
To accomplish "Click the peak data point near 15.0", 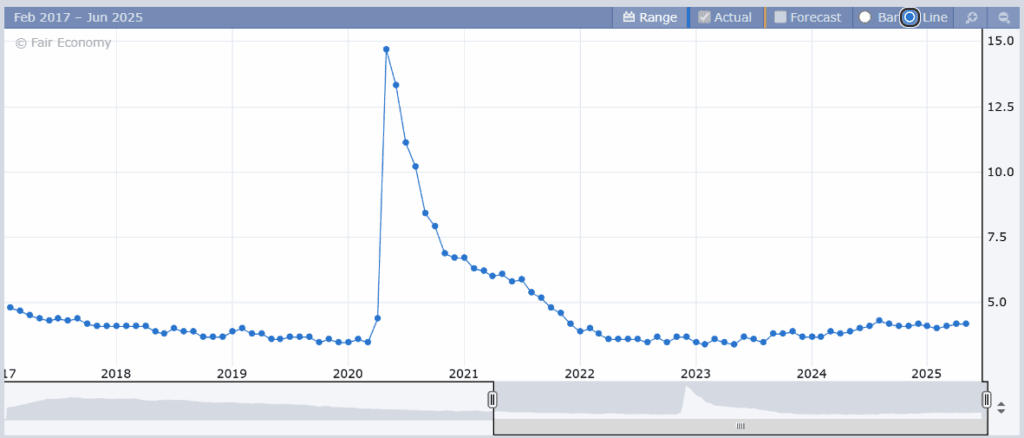I will pos(386,49).
